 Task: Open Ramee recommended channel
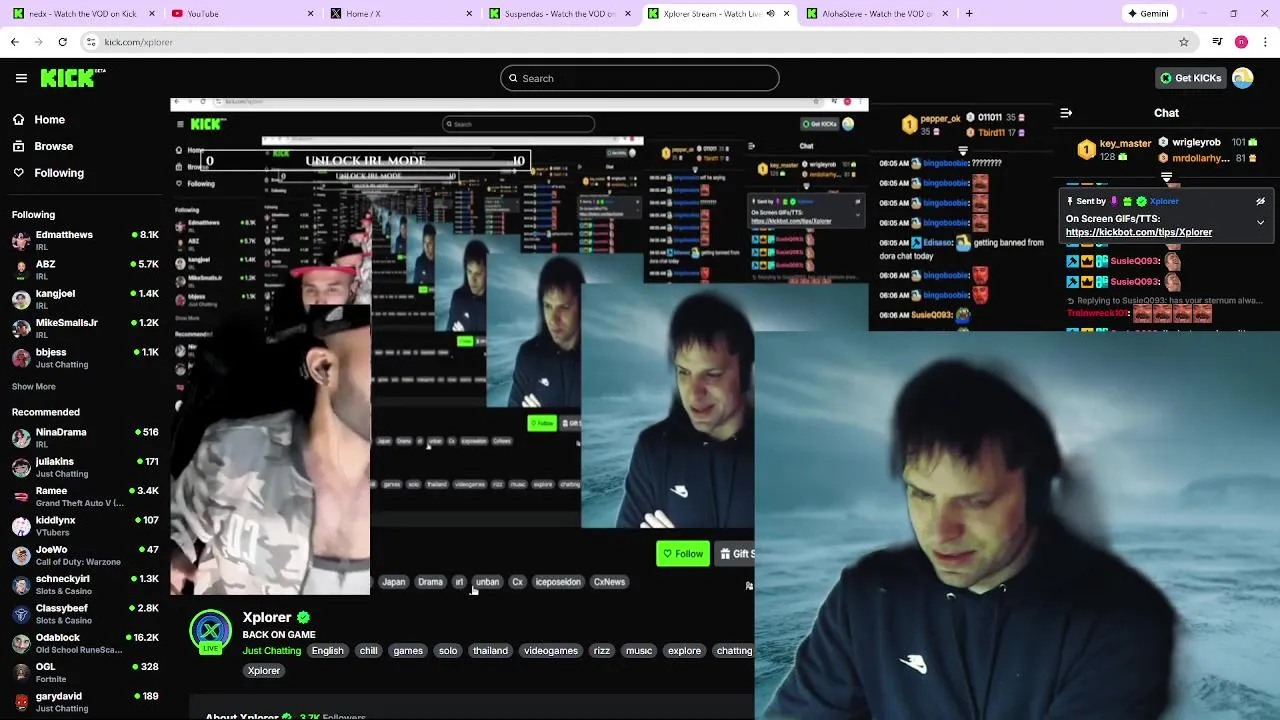click(85, 496)
